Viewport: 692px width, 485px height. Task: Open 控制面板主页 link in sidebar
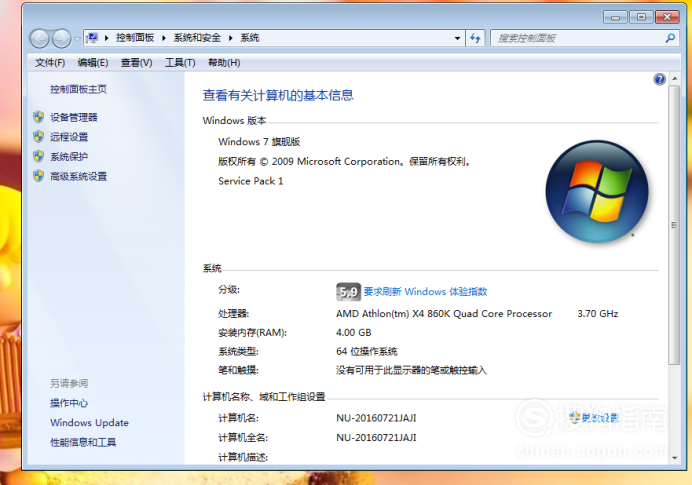(78, 89)
